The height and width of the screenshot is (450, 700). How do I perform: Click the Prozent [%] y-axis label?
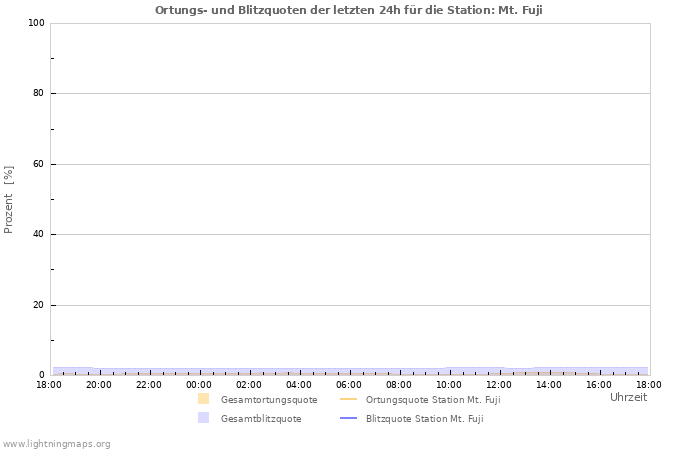tap(9, 199)
